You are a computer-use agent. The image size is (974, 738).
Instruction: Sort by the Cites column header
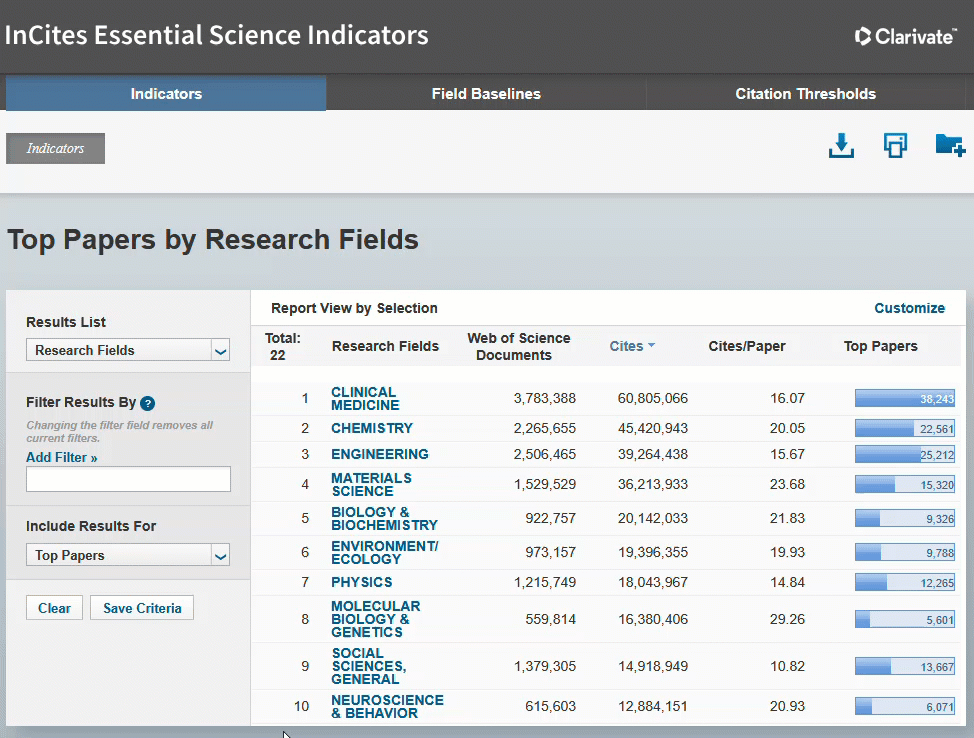pyautogui.click(x=626, y=346)
